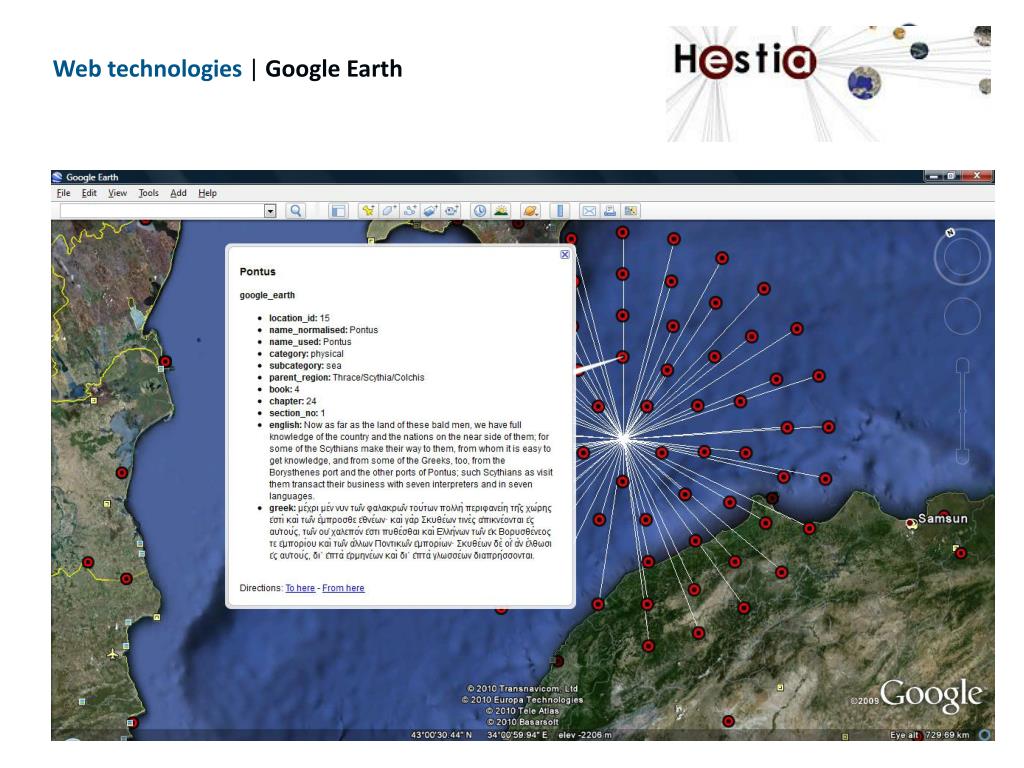Click zoom in at top of zoom slider
The width and height of the screenshot is (1024, 768).
(962, 365)
